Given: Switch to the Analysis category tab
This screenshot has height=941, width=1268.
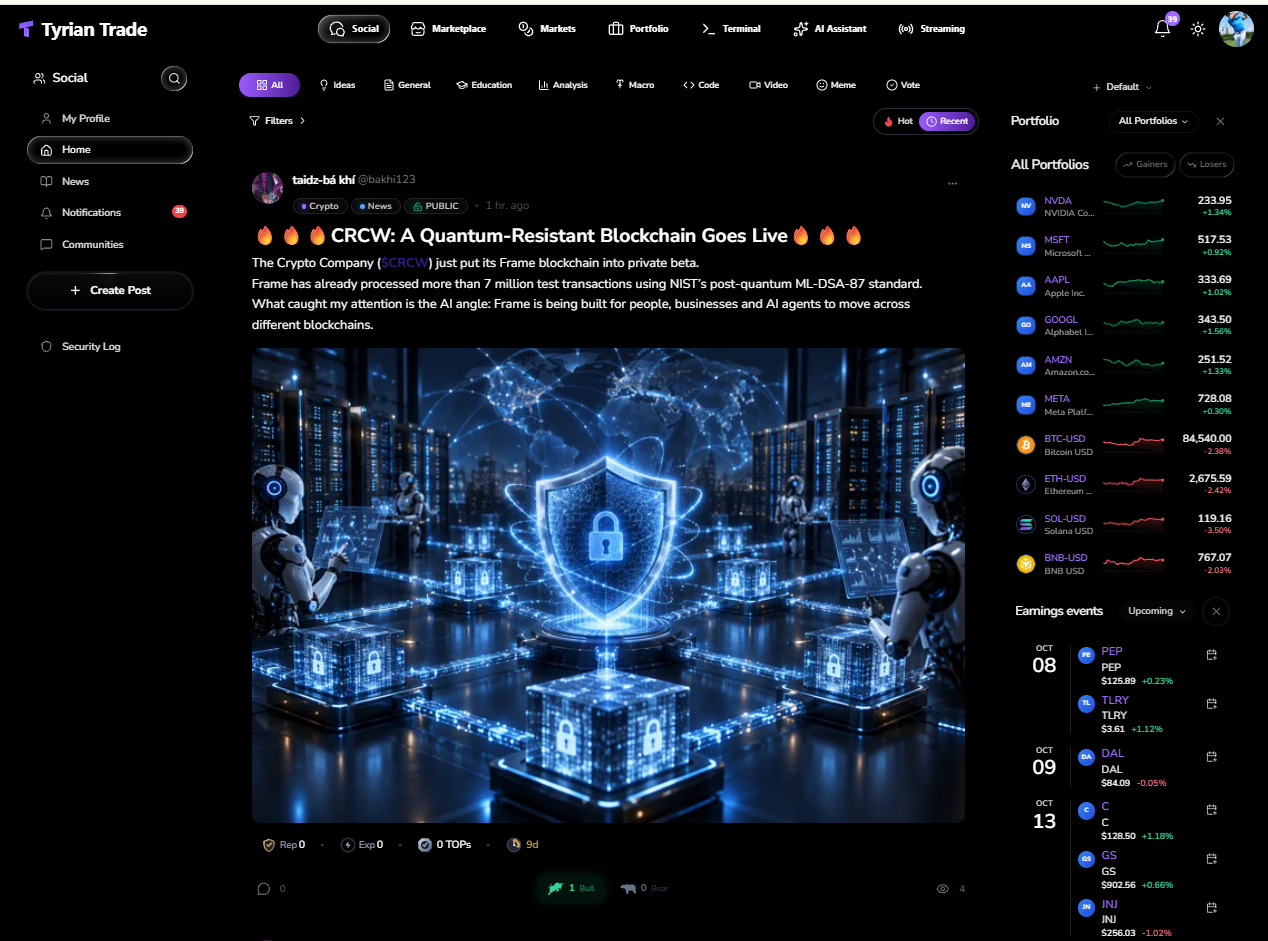Looking at the screenshot, I should tap(563, 85).
